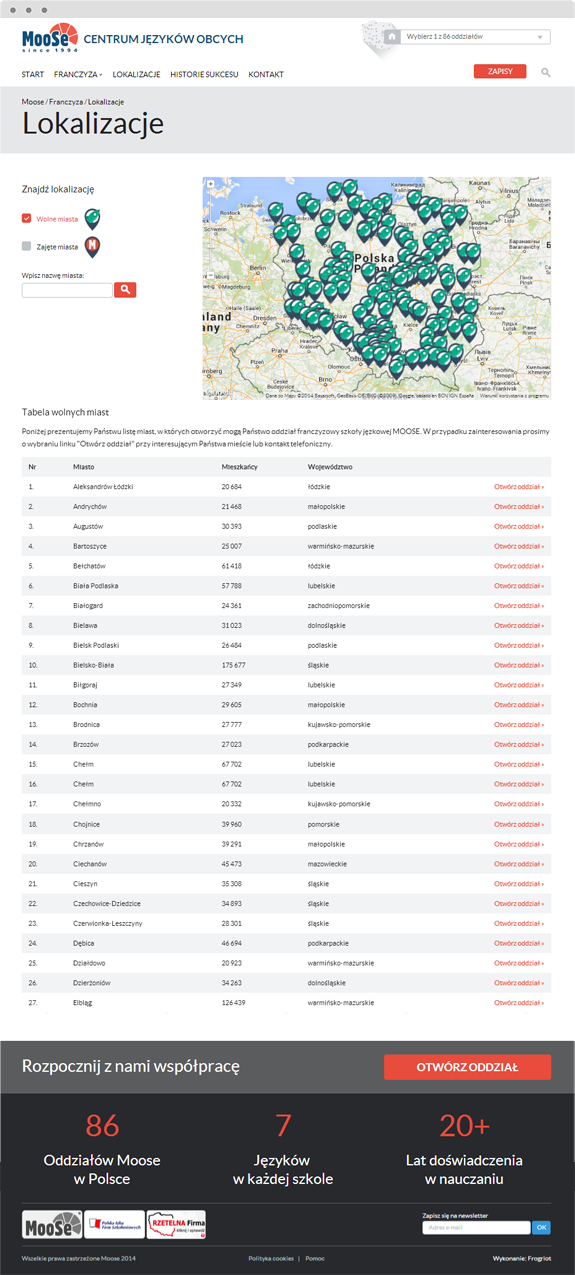This screenshot has height=1275, width=575.
Task: Click the home icon in branch selector
Action: pyautogui.click(x=393, y=37)
